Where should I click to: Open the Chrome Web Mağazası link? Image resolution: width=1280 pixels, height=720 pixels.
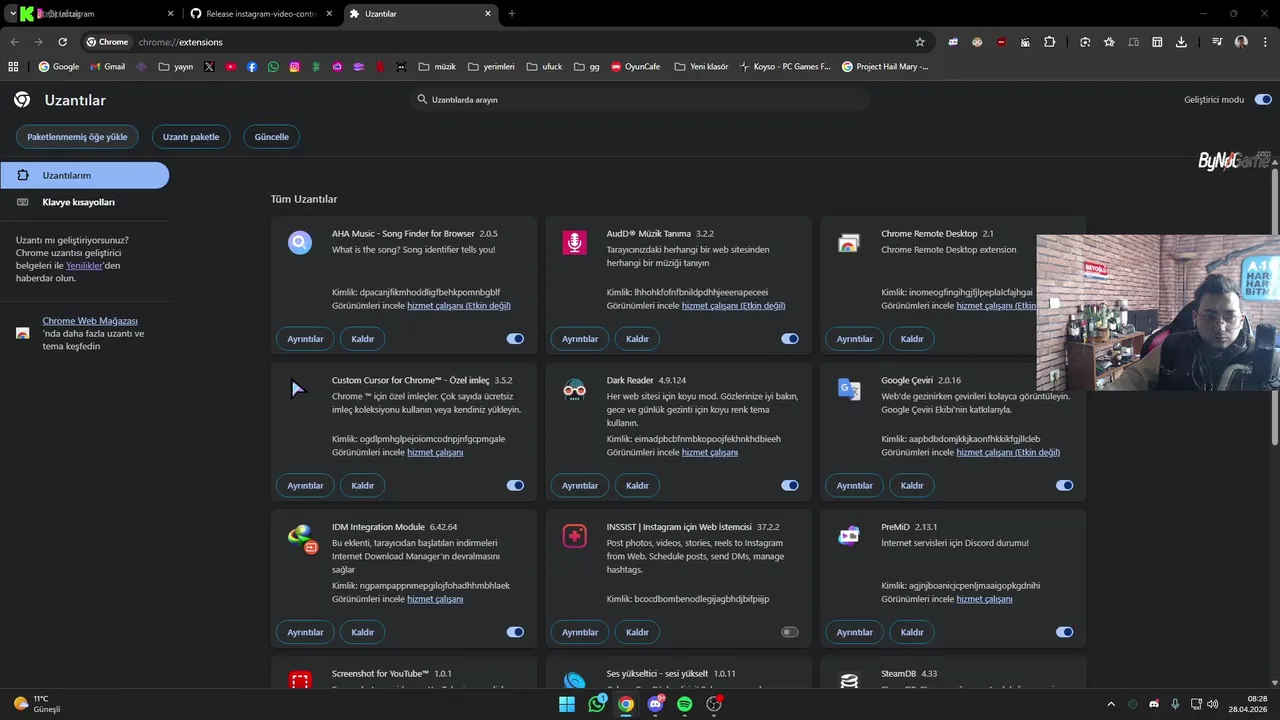click(90, 321)
